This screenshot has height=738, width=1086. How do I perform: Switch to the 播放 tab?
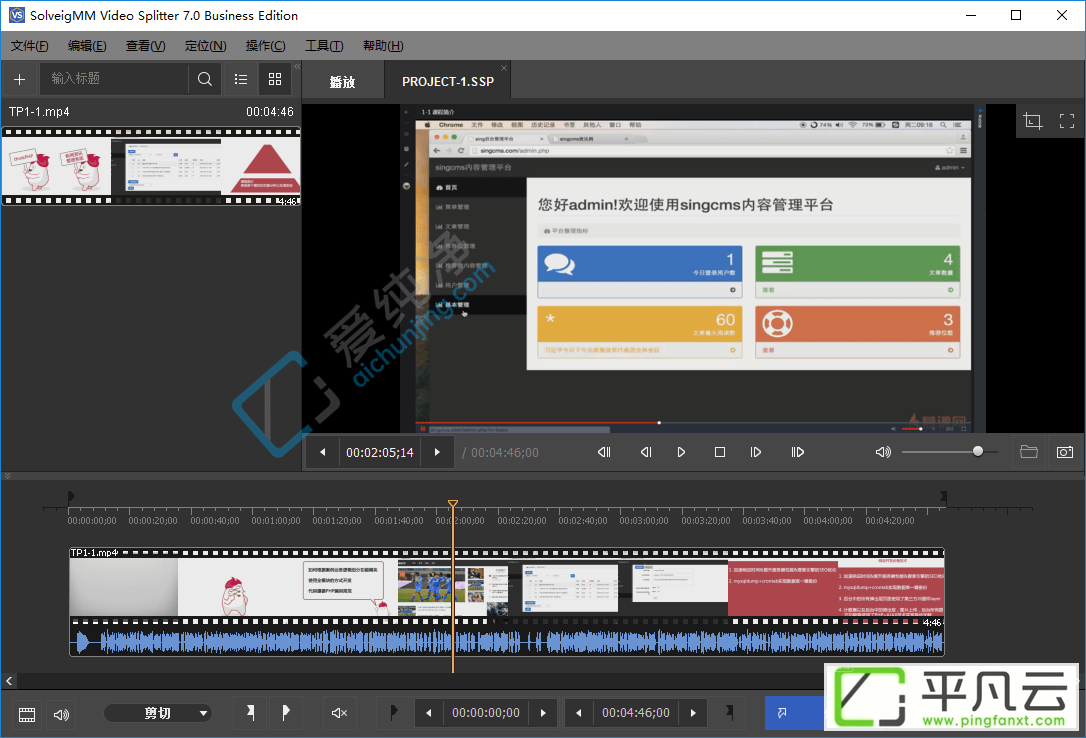[x=342, y=82]
